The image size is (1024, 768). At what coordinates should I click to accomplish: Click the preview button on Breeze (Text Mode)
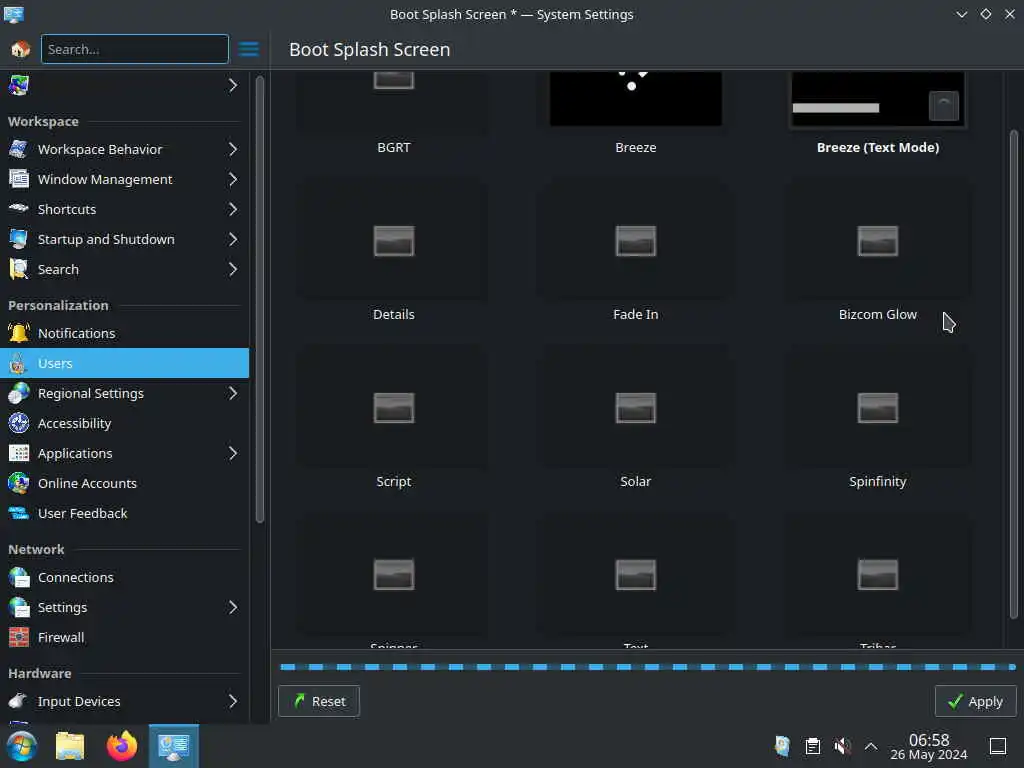(x=944, y=106)
